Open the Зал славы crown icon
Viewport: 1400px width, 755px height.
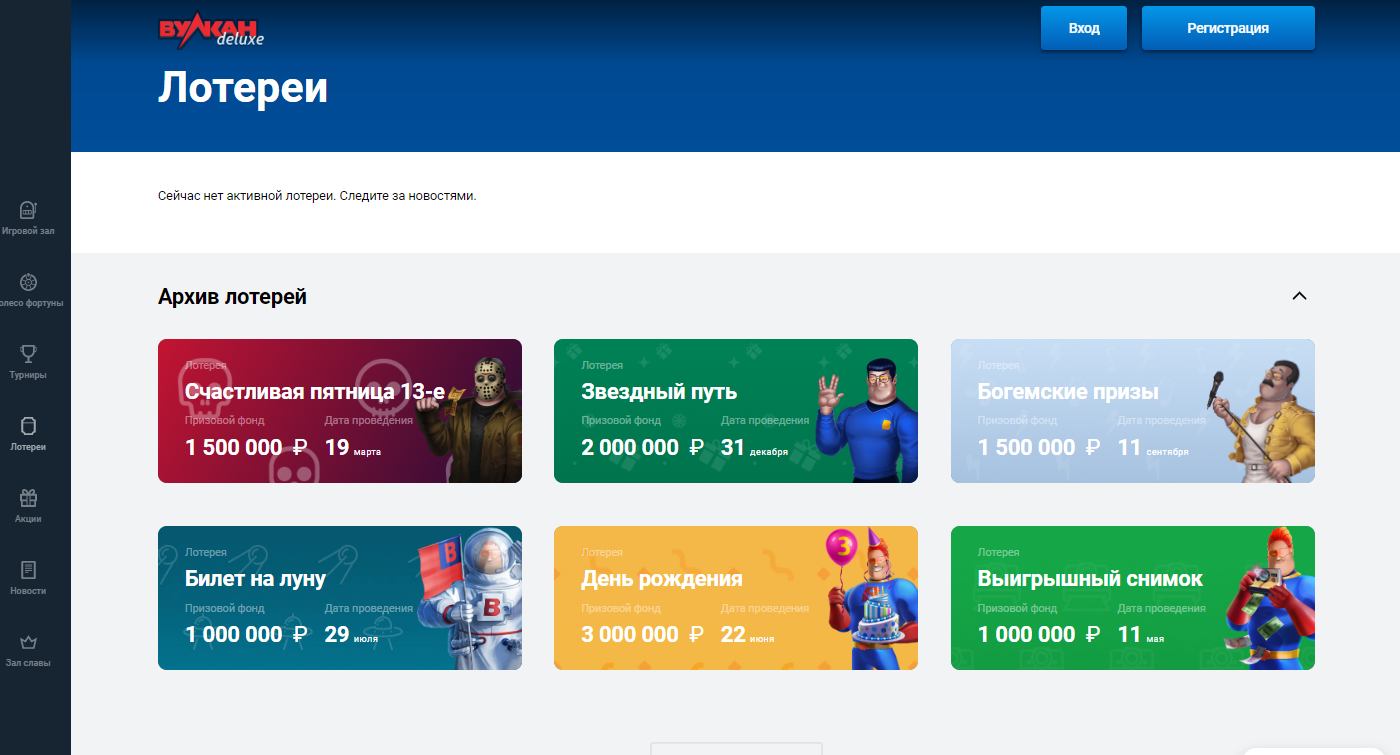28,642
